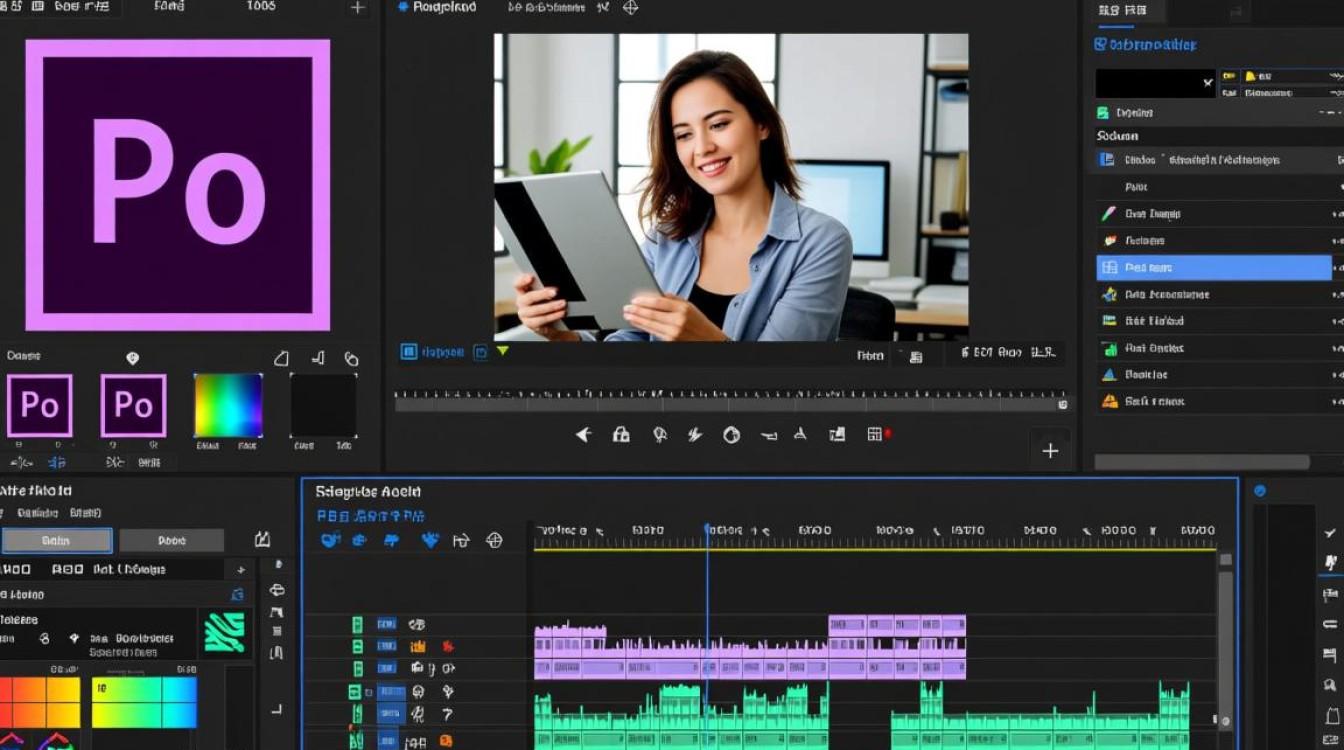
Task: Click the orange warning triangle icon in the right panel
Action: point(1109,401)
